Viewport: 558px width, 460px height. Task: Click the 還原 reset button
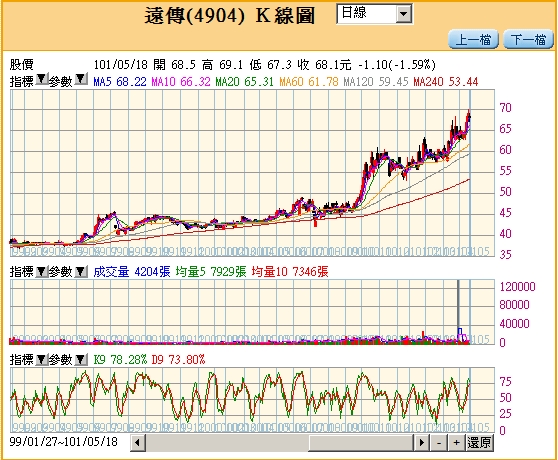[480, 443]
